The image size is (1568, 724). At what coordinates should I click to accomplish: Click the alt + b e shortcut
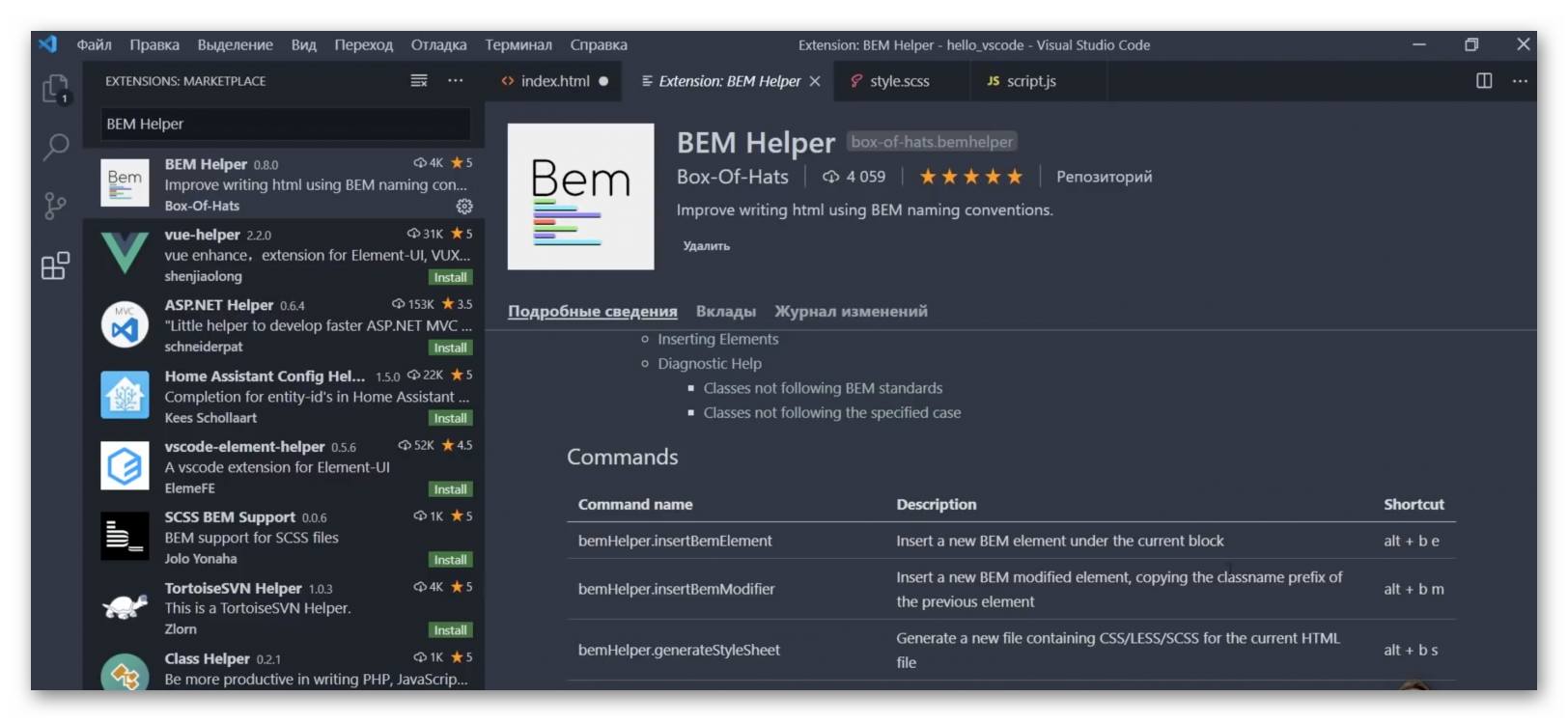1411,541
